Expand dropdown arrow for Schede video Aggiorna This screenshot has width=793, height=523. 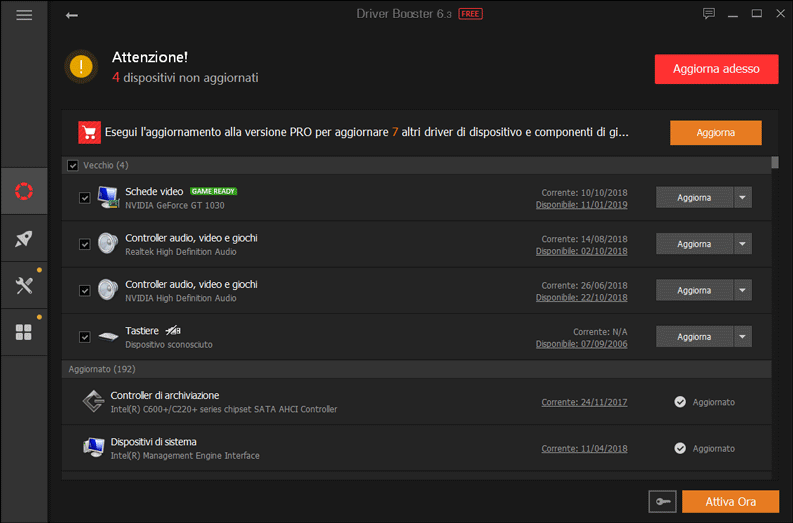(742, 197)
